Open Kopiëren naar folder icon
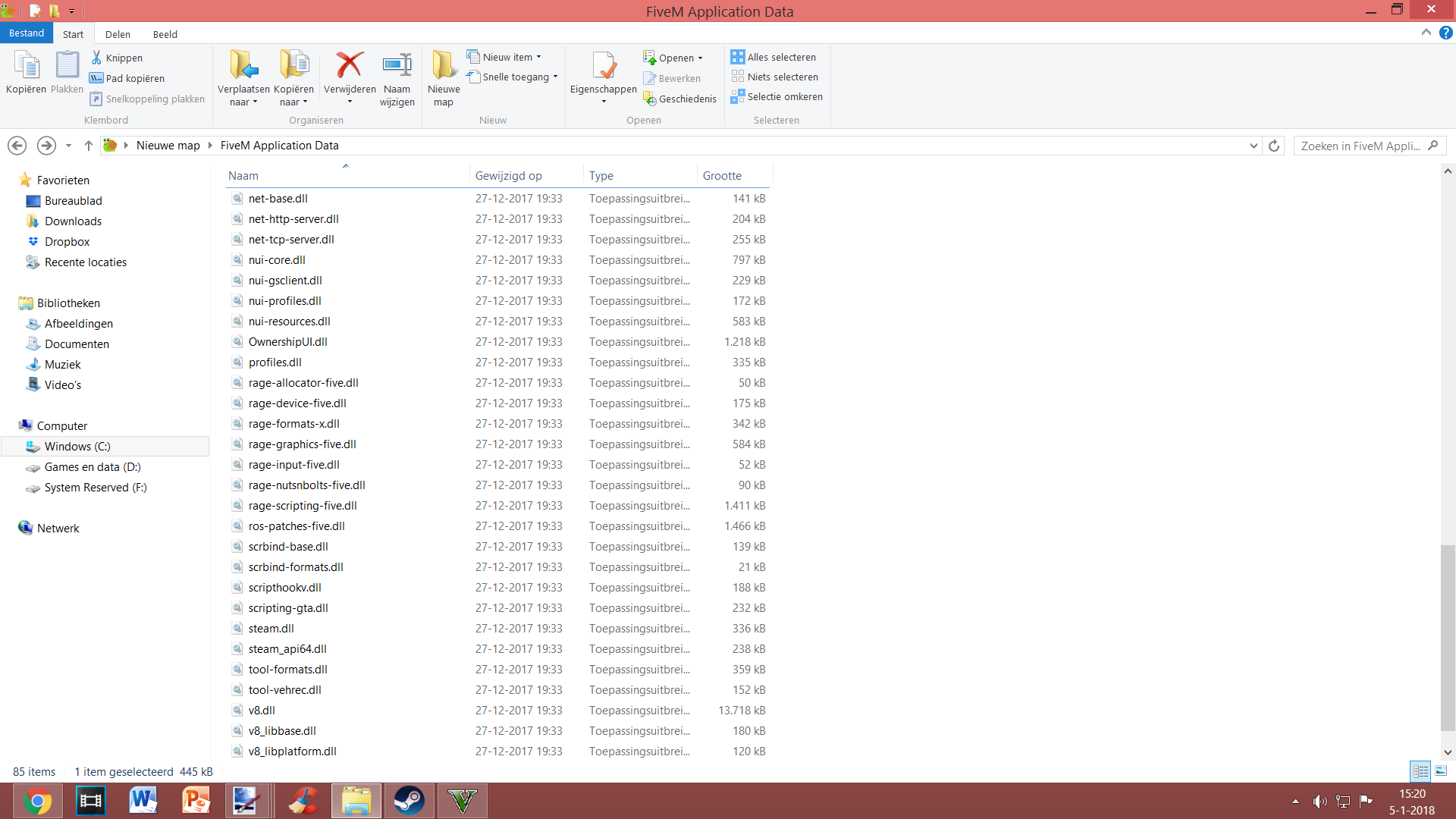1456x819 pixels. click(293, 65)
